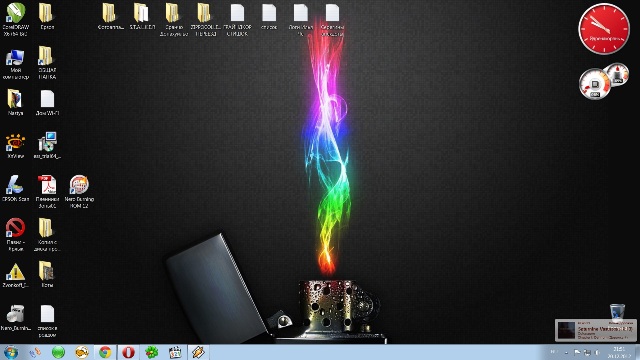
Task: Launch the XnView shortcut
Action: (16, 146)
